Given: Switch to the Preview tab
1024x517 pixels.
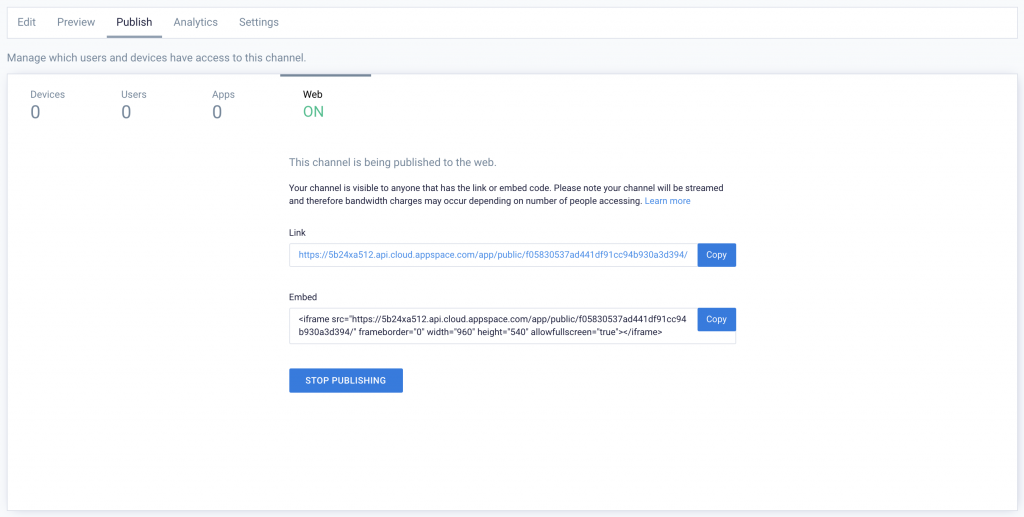Looking at the screenshot, I should point(76,22).
